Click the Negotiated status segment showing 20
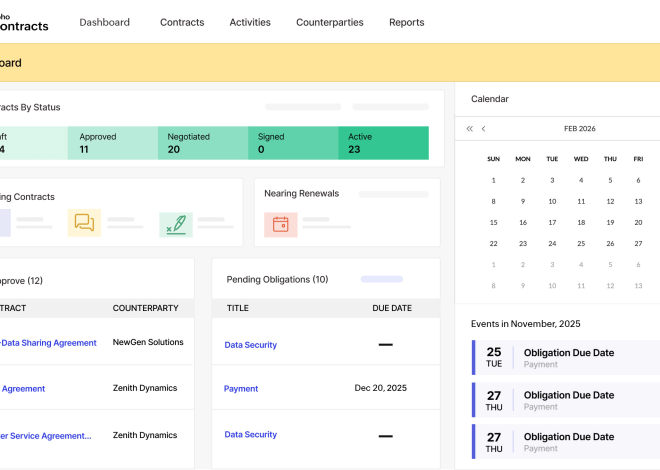Screen dimensions: 660x470 pyautogui.click(x=203, y=143)
